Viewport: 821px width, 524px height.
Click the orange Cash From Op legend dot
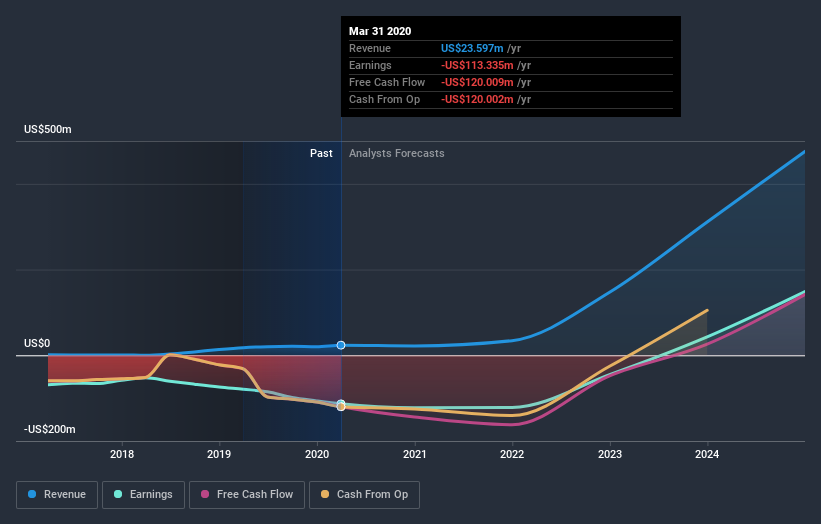pyautogui.click(x=325, y=494)
